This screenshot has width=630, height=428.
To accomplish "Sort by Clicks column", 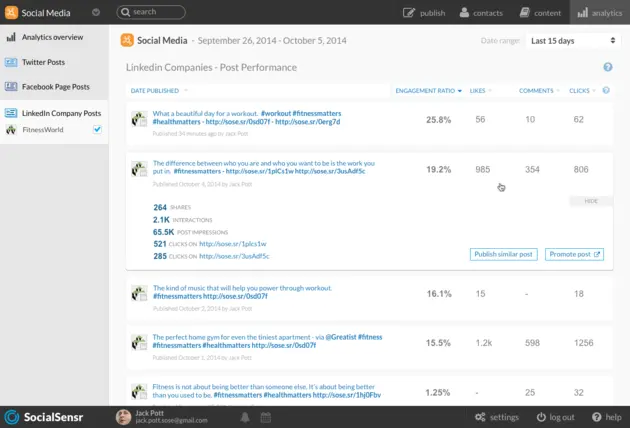I will [582, 91].
